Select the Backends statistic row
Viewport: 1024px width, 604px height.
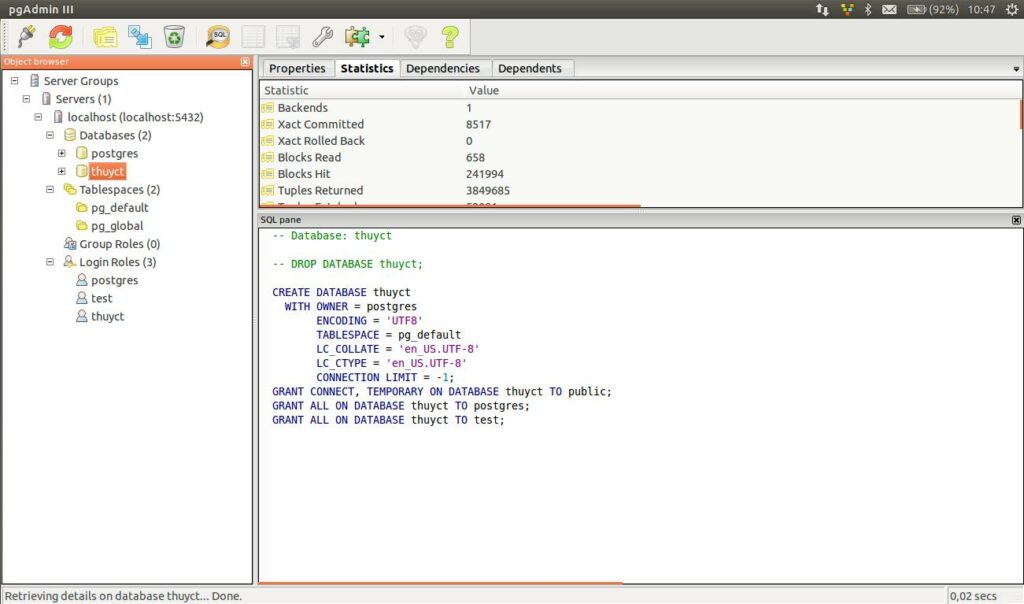tap(640, 108)
